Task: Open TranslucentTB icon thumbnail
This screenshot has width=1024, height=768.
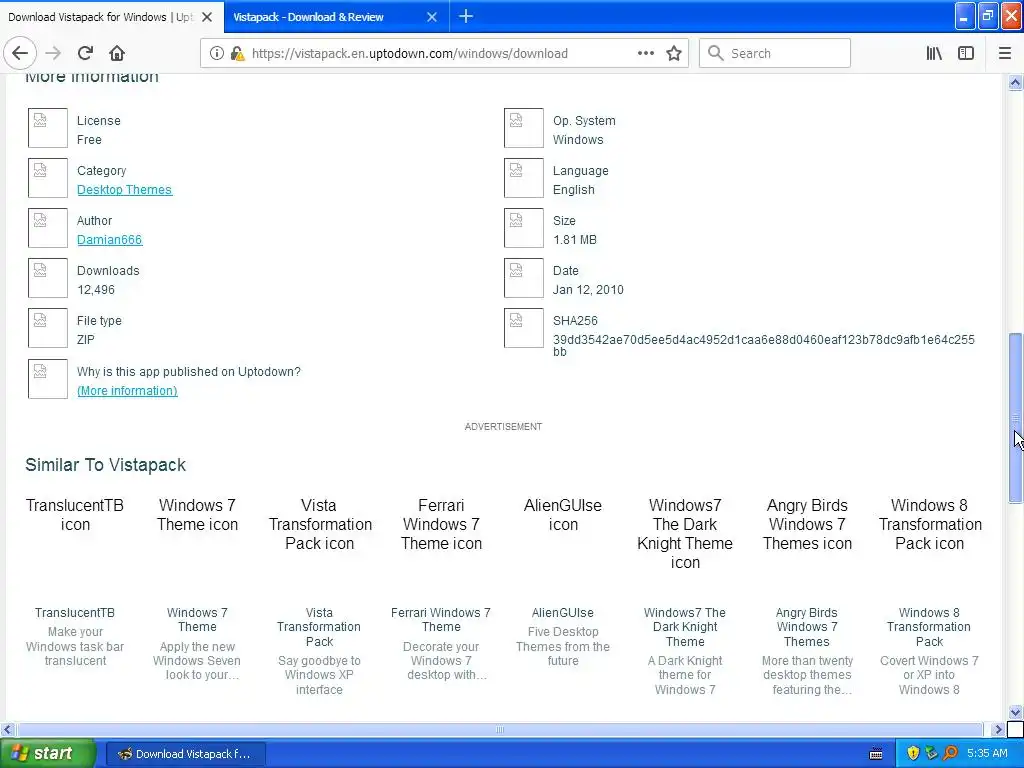Action: click(x=74, y=515)
